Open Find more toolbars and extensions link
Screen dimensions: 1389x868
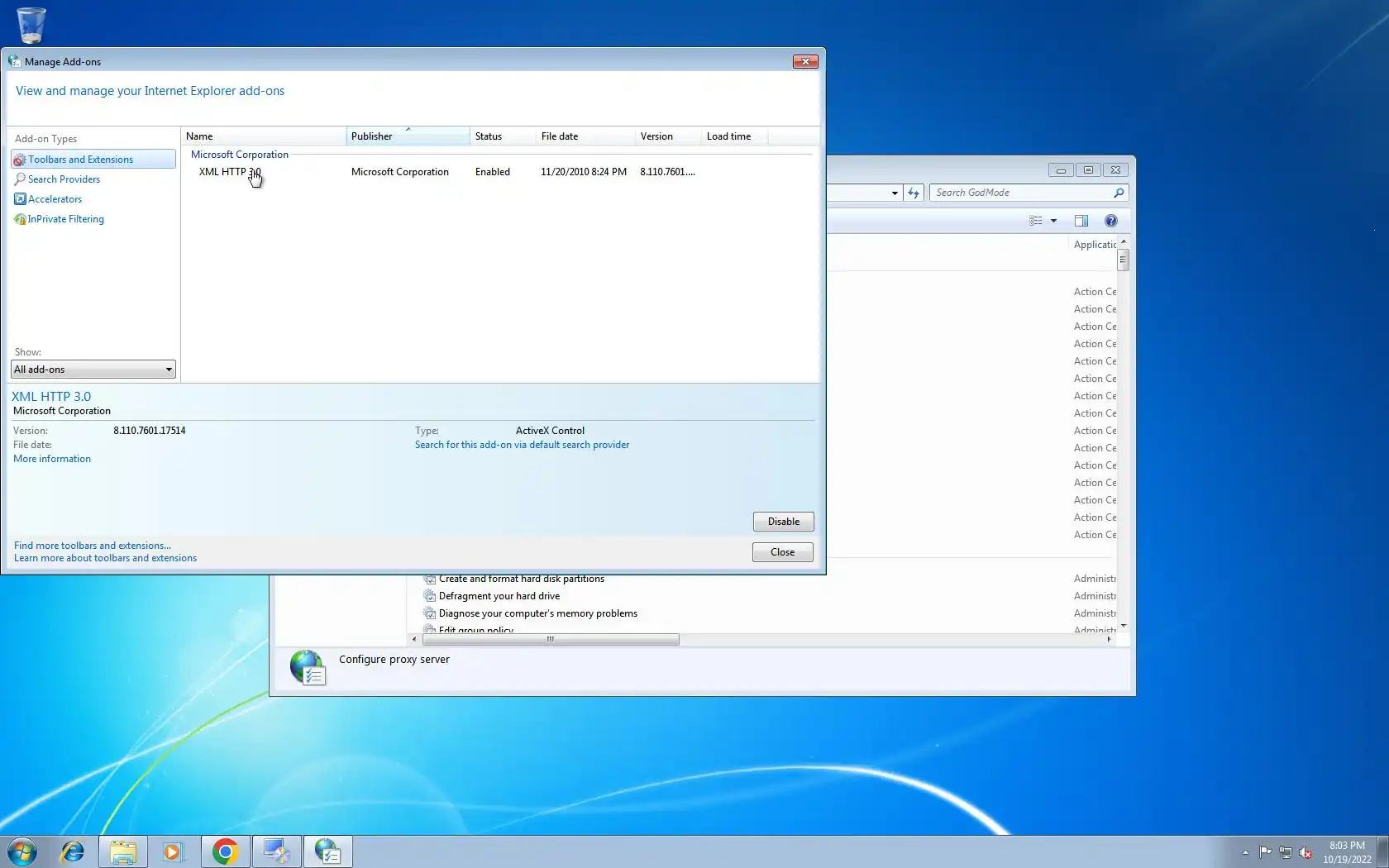tap(93, 546)
